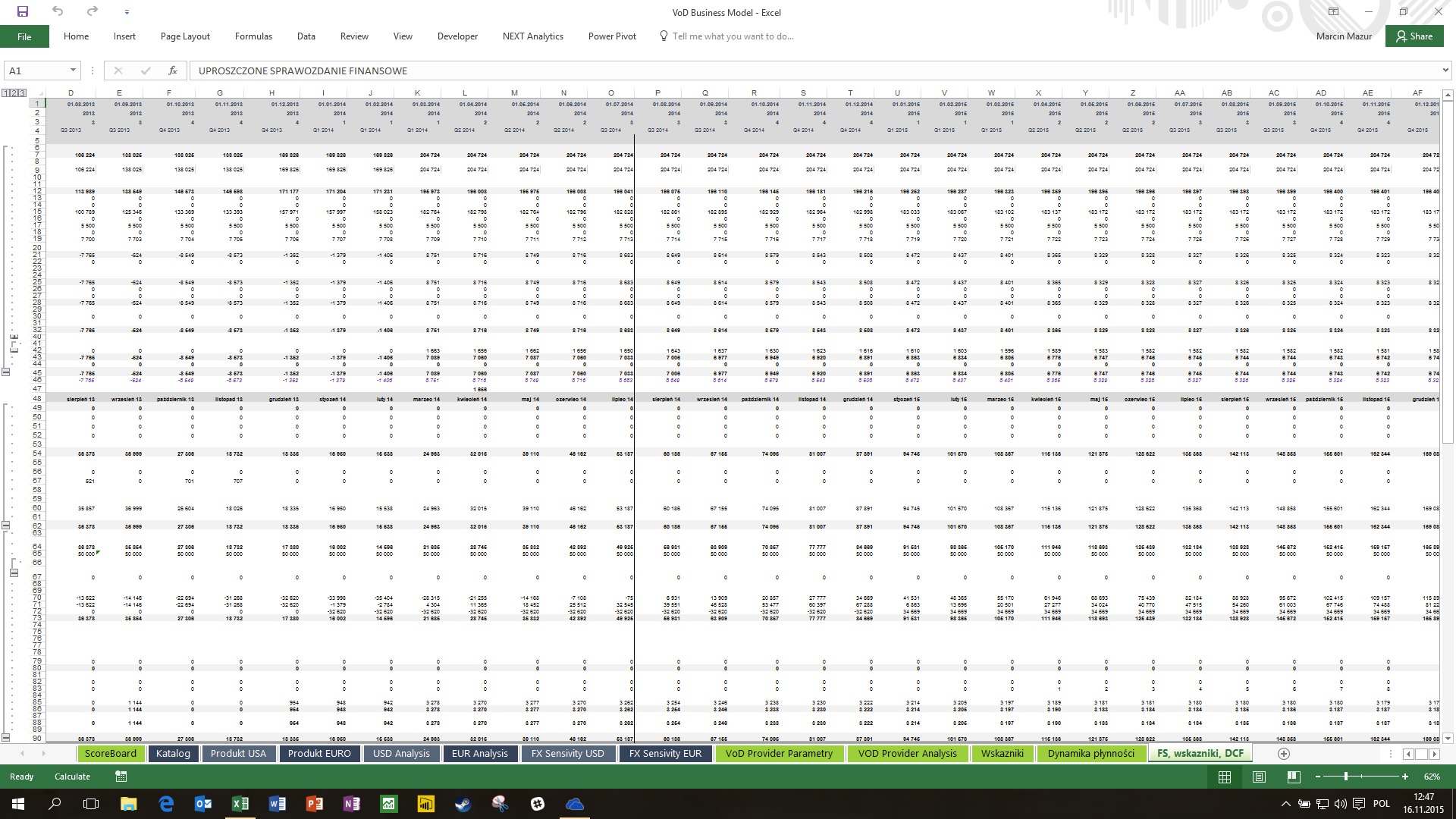This screenshot has width=1456, height=819.
Task: Click the Insert Function fx icon
Action: point(173,71)
